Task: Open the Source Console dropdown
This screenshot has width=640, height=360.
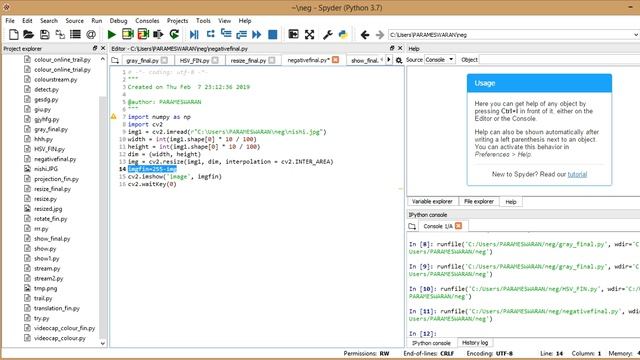Action: coord(440,60)
